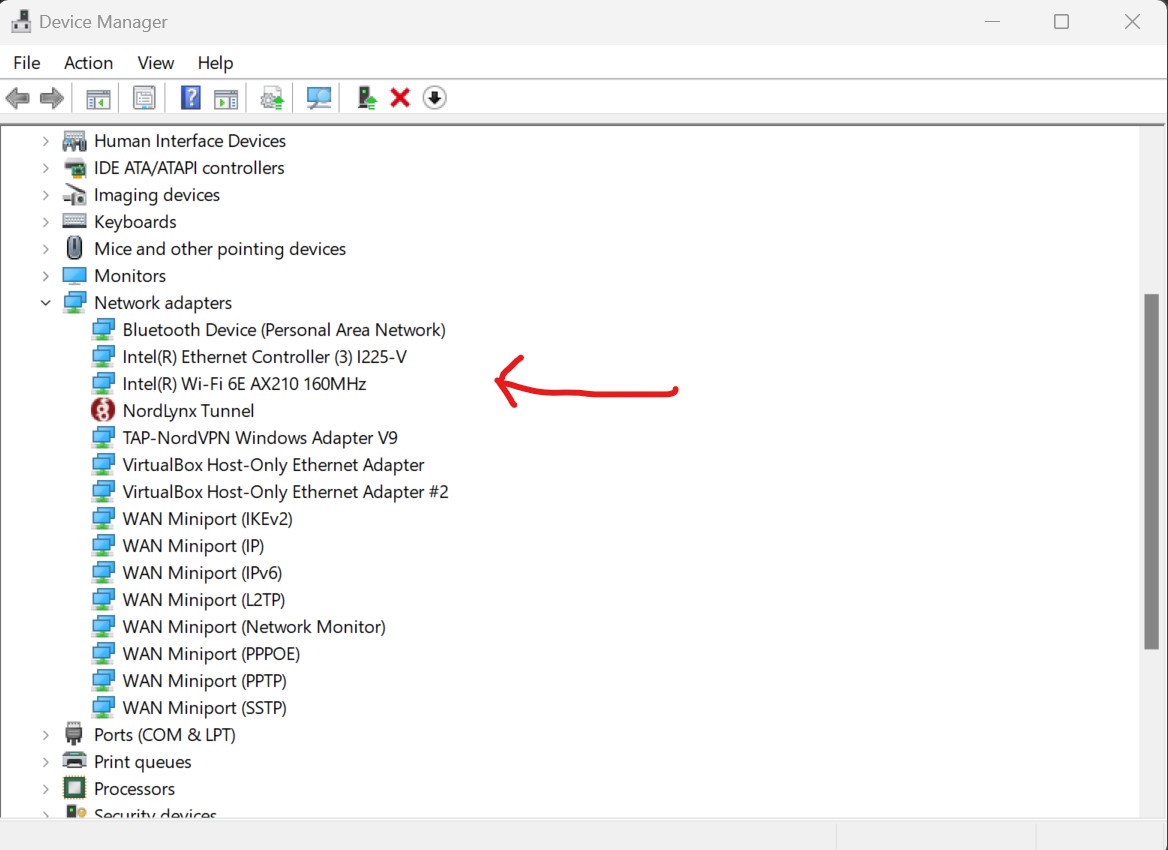Expand the Ports (COM & LPT) chevron
The image size is (1168, 850).
tap(45, 735)
